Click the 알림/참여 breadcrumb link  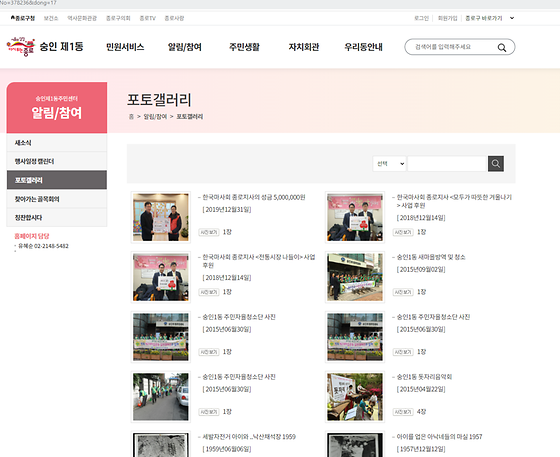coord(155,117)
